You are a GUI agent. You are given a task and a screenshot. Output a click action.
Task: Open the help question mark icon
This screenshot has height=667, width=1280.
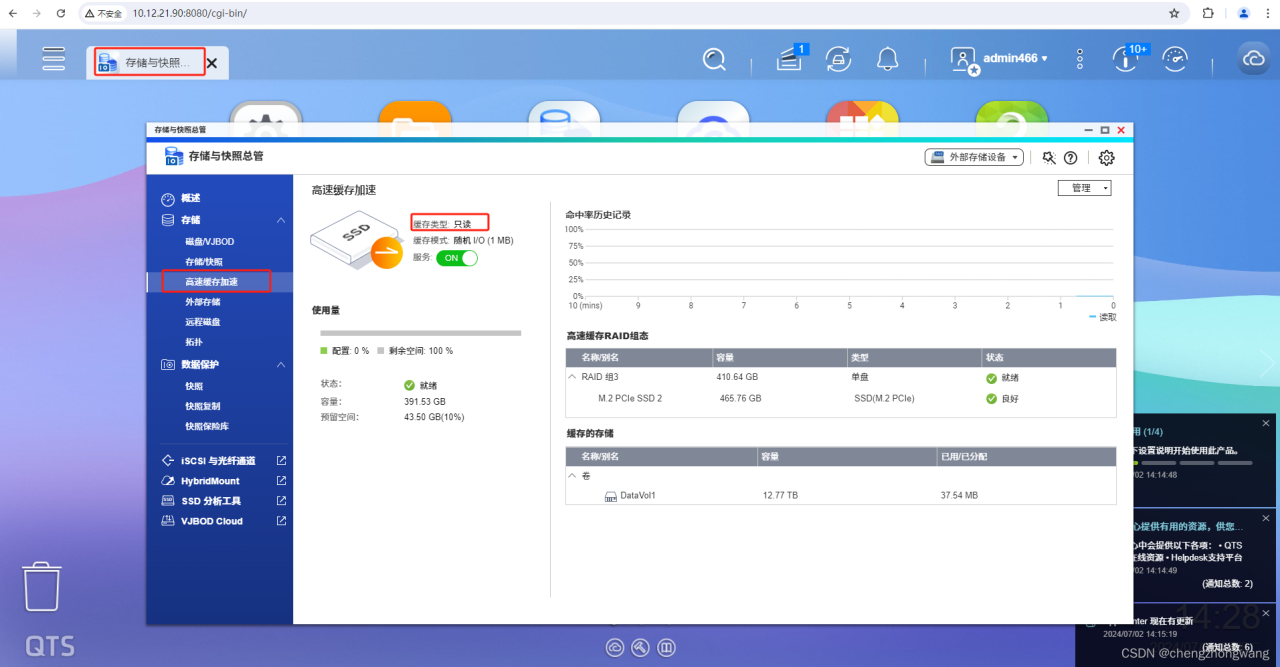[x=1070, y=158]
